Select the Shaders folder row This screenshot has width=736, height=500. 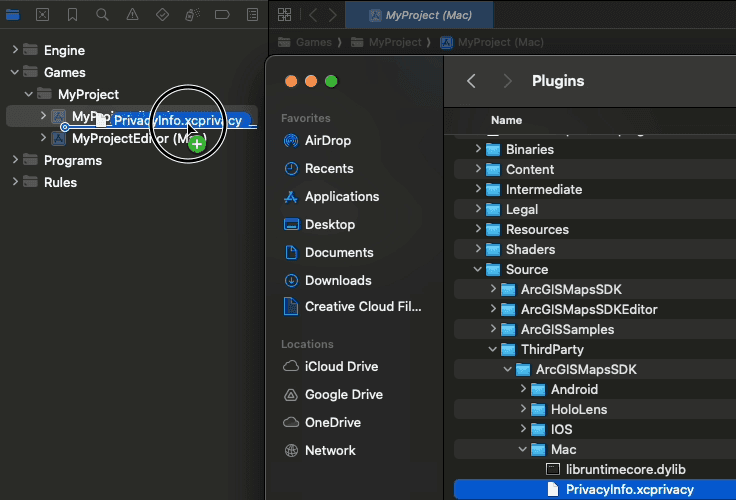(595, 249)
